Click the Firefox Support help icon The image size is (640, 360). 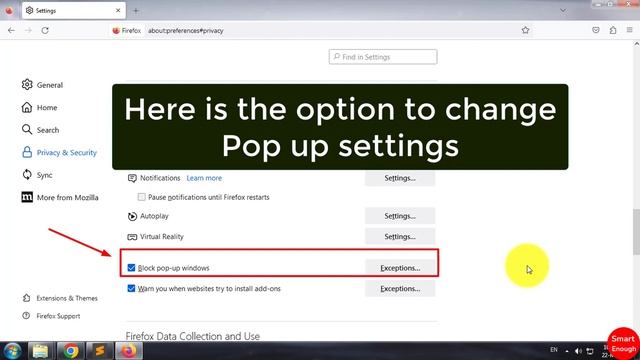(x=26, y=316)
